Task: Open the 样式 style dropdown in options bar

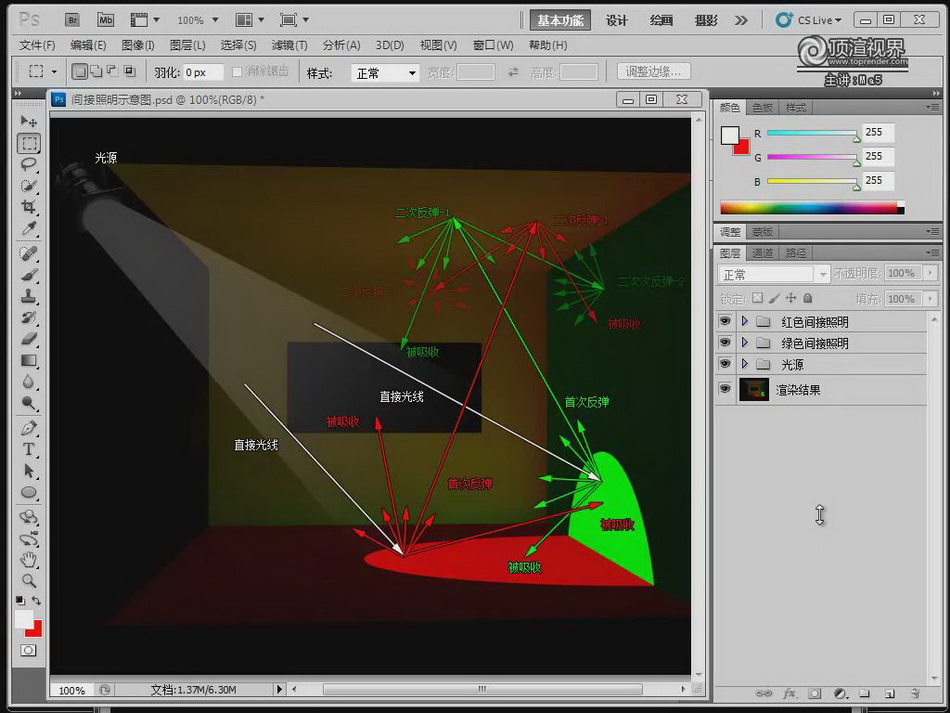Action: tap(385, 73)
